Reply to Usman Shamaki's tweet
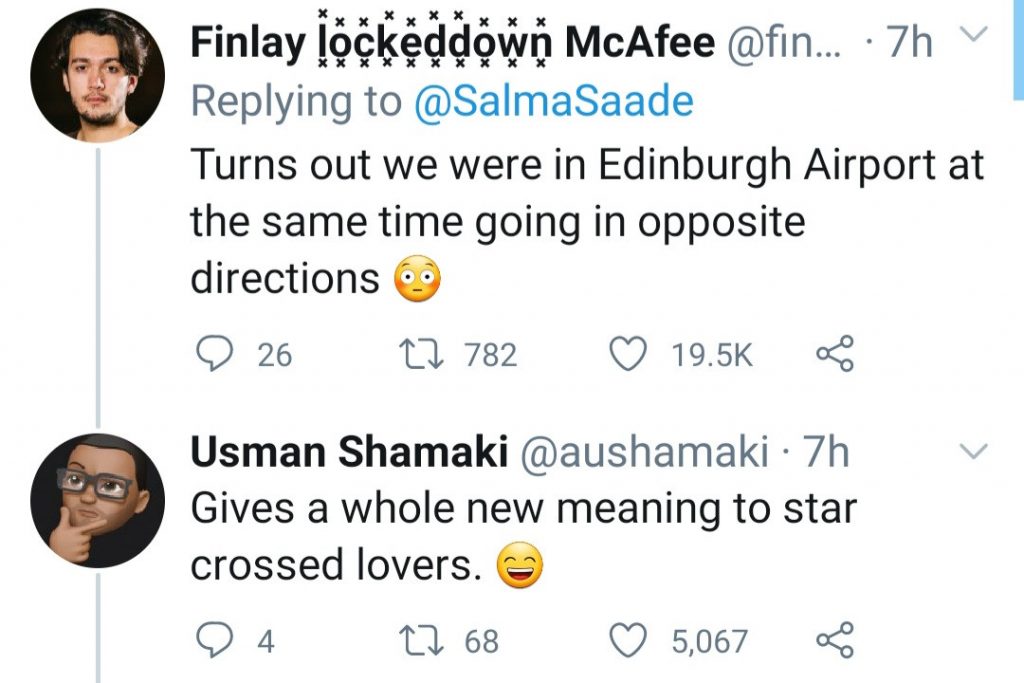Viewport: 1024px width, 683px height. click(211, 640)
